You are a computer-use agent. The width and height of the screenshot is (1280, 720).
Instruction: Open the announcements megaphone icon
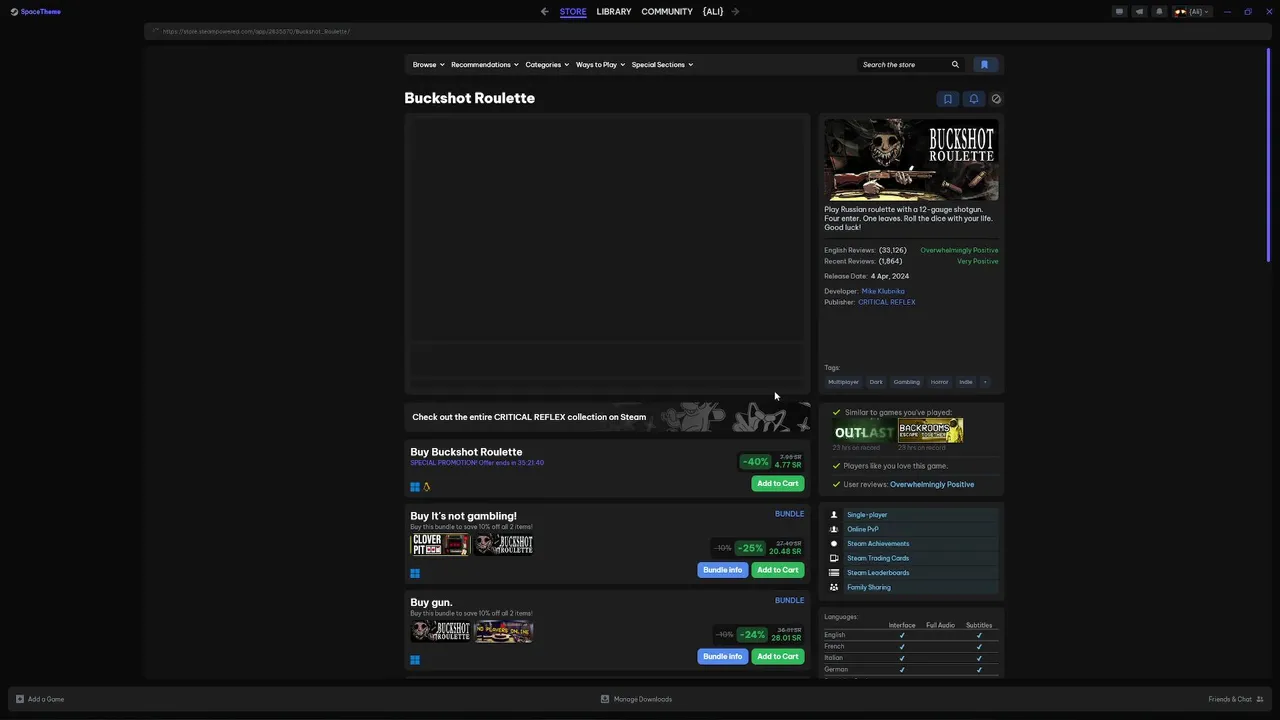(x=1139, y=12)
